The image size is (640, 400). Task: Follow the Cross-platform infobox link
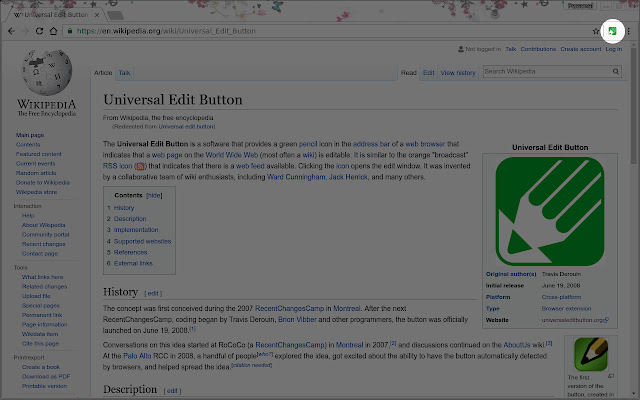coord(561,297)
